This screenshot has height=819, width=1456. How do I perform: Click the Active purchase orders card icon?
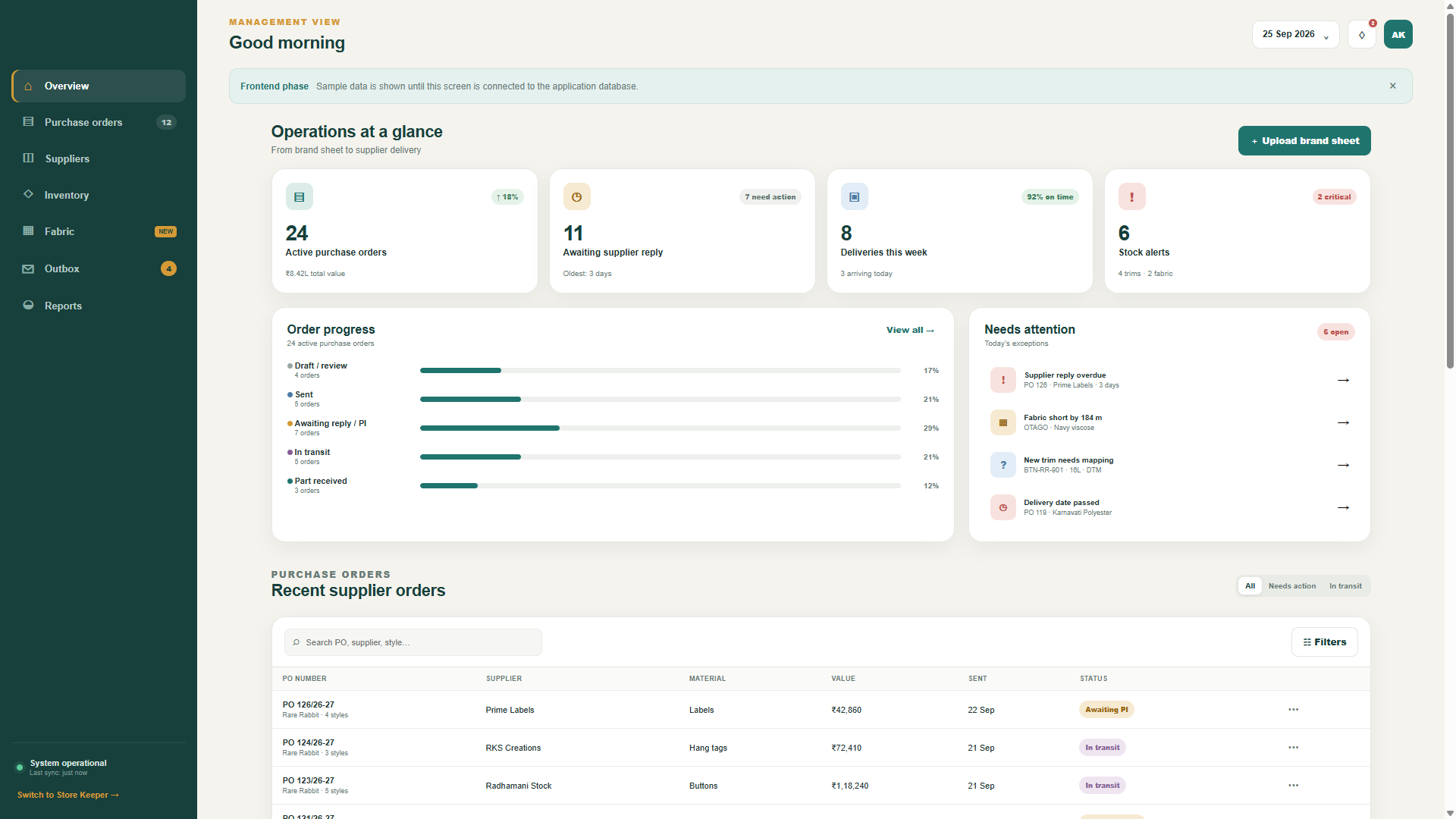(299, 196)
